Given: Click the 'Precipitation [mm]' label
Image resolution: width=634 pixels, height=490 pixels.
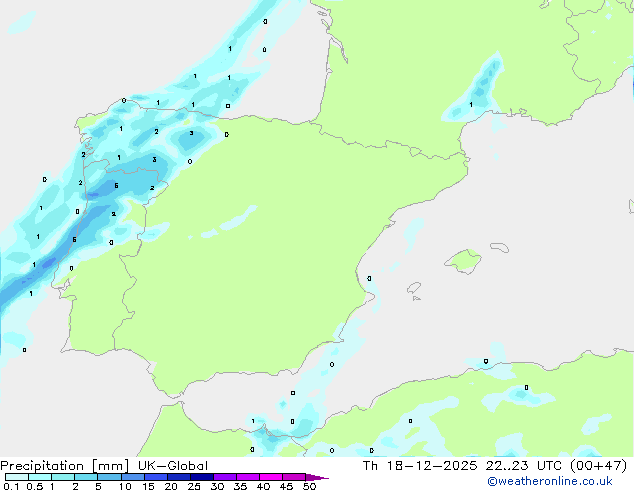Looking at the screenshot, I should (x=65, y=466).
